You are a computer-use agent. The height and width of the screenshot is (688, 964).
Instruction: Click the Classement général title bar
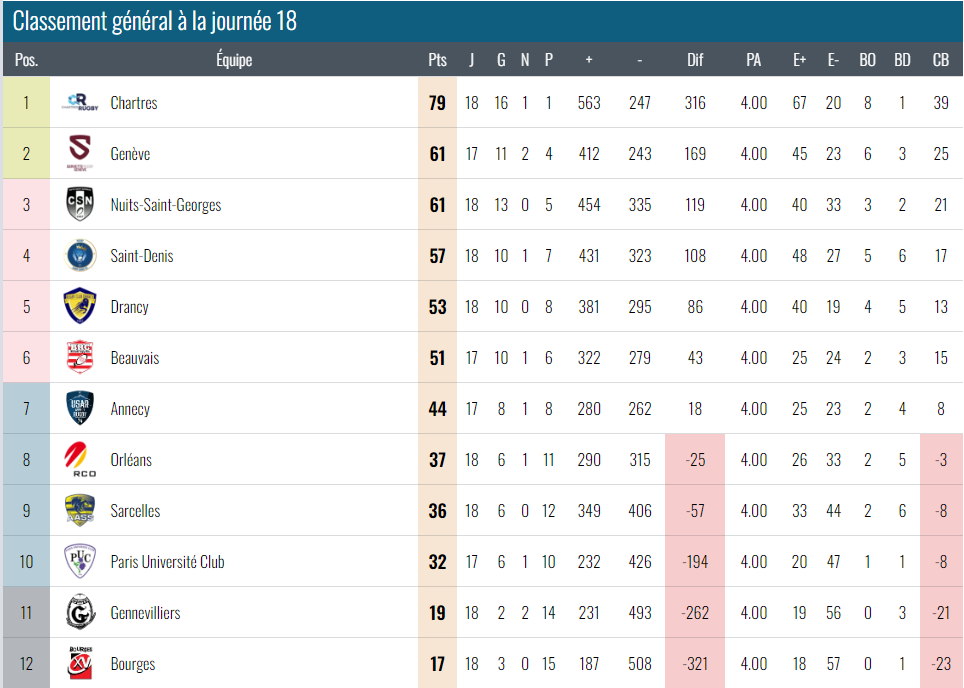point(155,21)
